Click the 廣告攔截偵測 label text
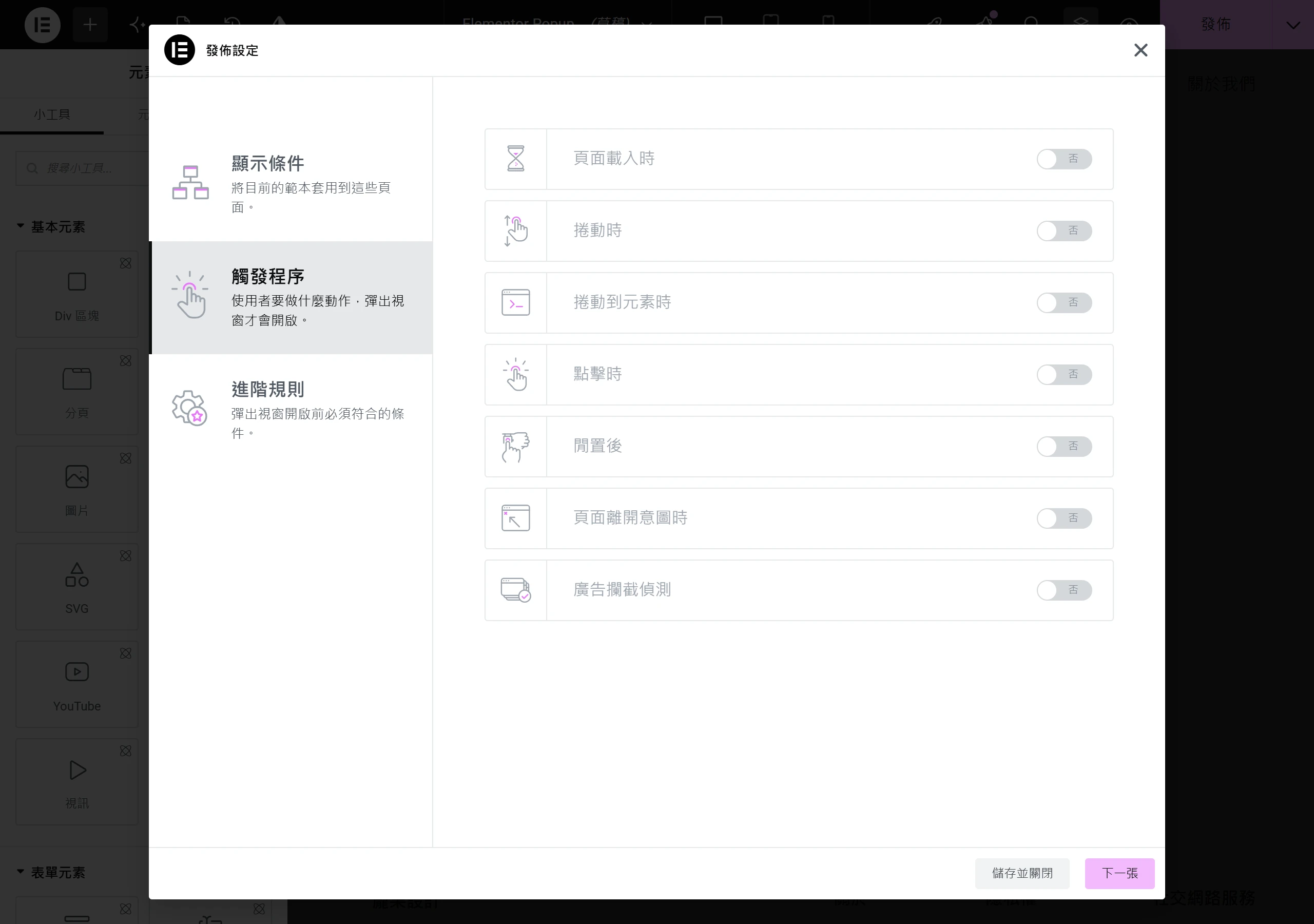Viewport: 1314px width, 924px height. tap(622, 590)
